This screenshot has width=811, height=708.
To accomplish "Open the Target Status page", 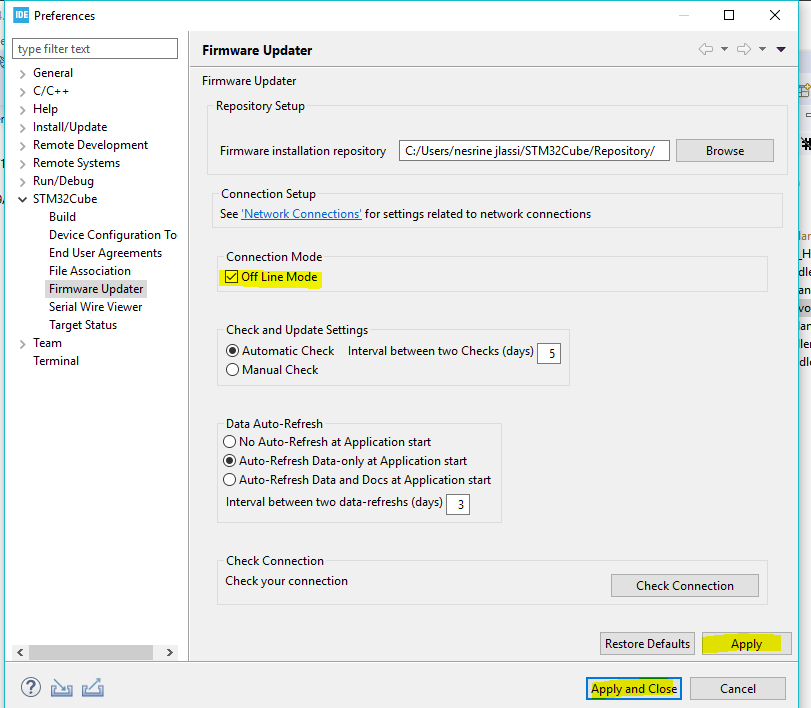I will click(83, 325).
